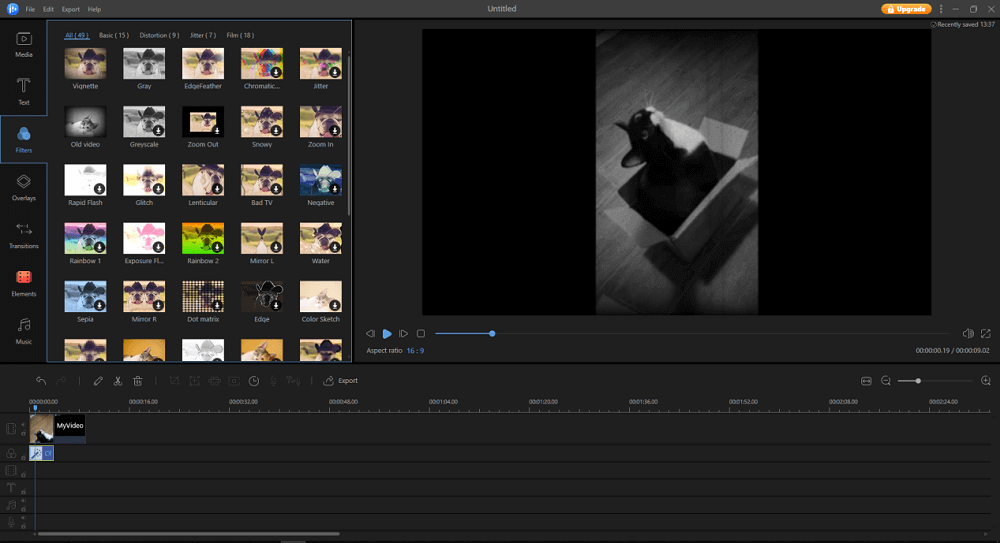1000x543 pixels.
Task: Mute the MyVideo track audio
Action: point(23,424)
